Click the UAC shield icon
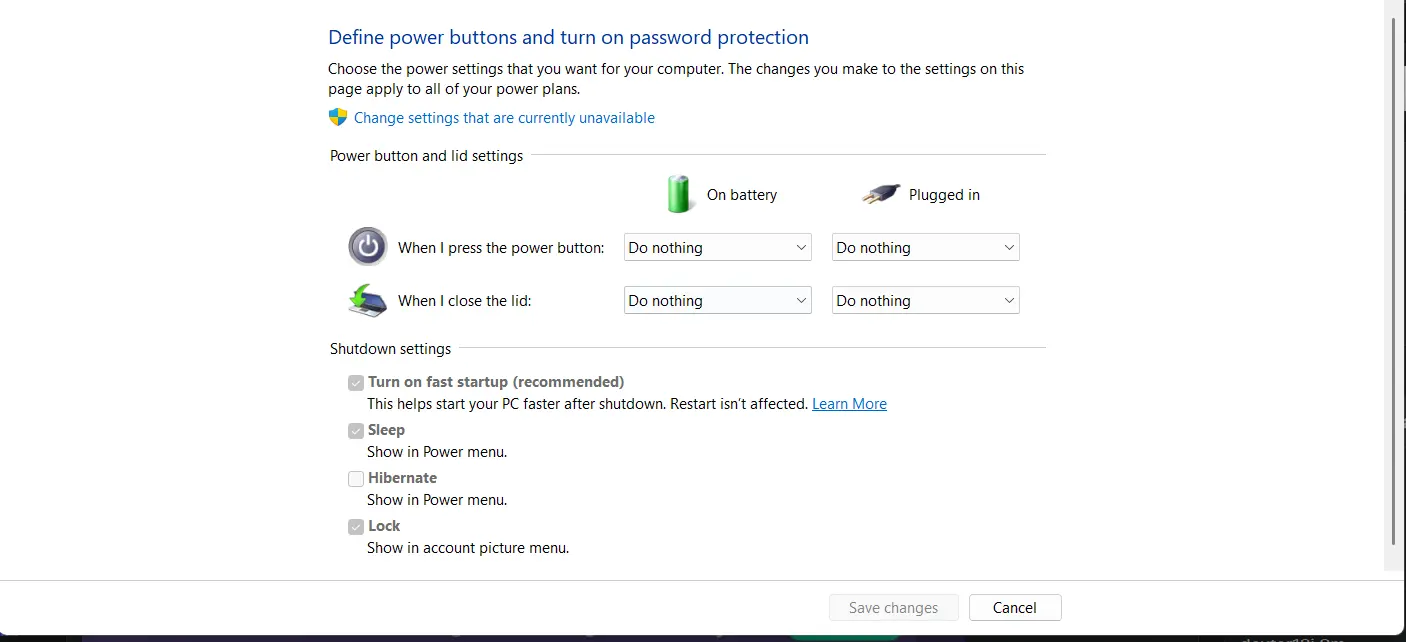This screenshot has height=642, width=1406. pyautogui.click(x=338, y=117)
